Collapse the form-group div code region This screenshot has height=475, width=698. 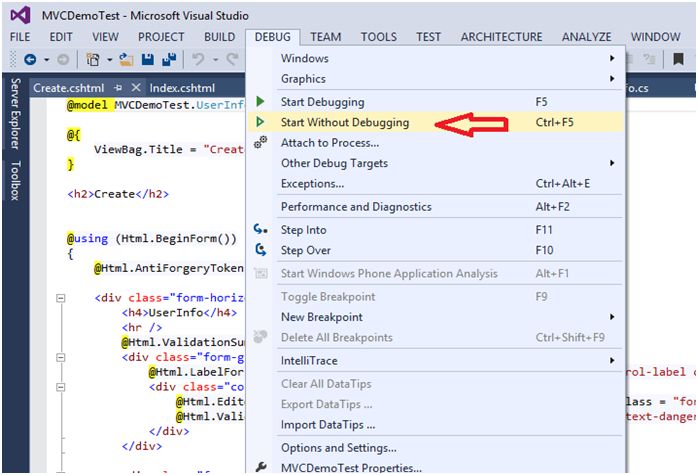pyautogui.click(x=61, y=357)
